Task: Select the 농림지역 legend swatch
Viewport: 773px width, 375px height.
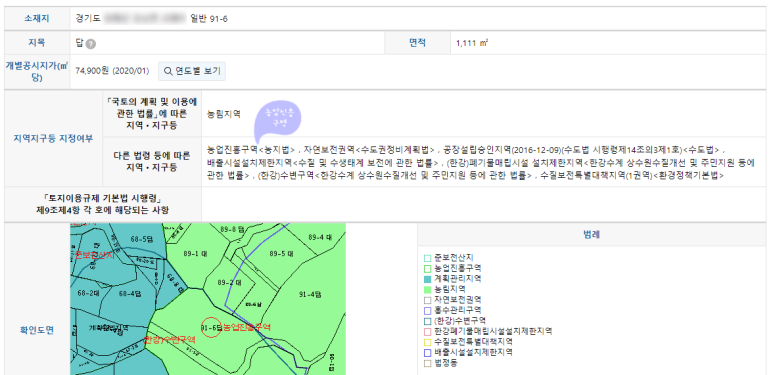Action: tap(427, 289)
